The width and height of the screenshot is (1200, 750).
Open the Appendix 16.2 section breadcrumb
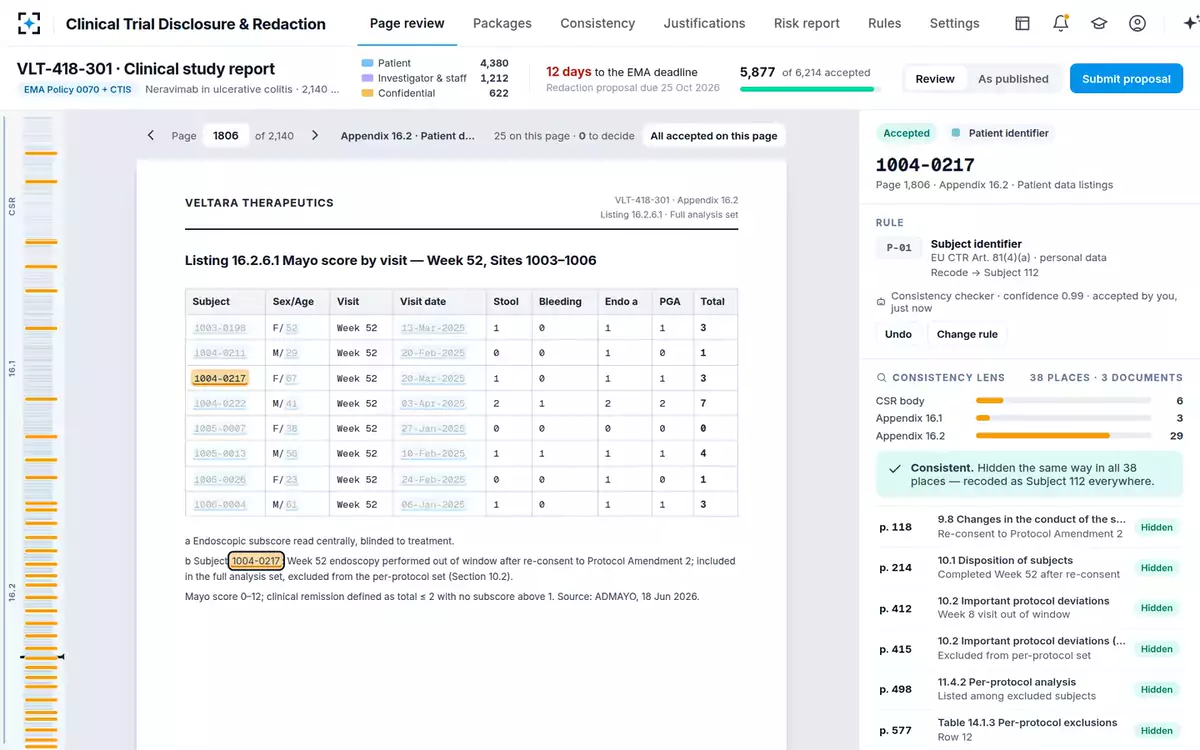pyautogui.click(x=407, y=136)
